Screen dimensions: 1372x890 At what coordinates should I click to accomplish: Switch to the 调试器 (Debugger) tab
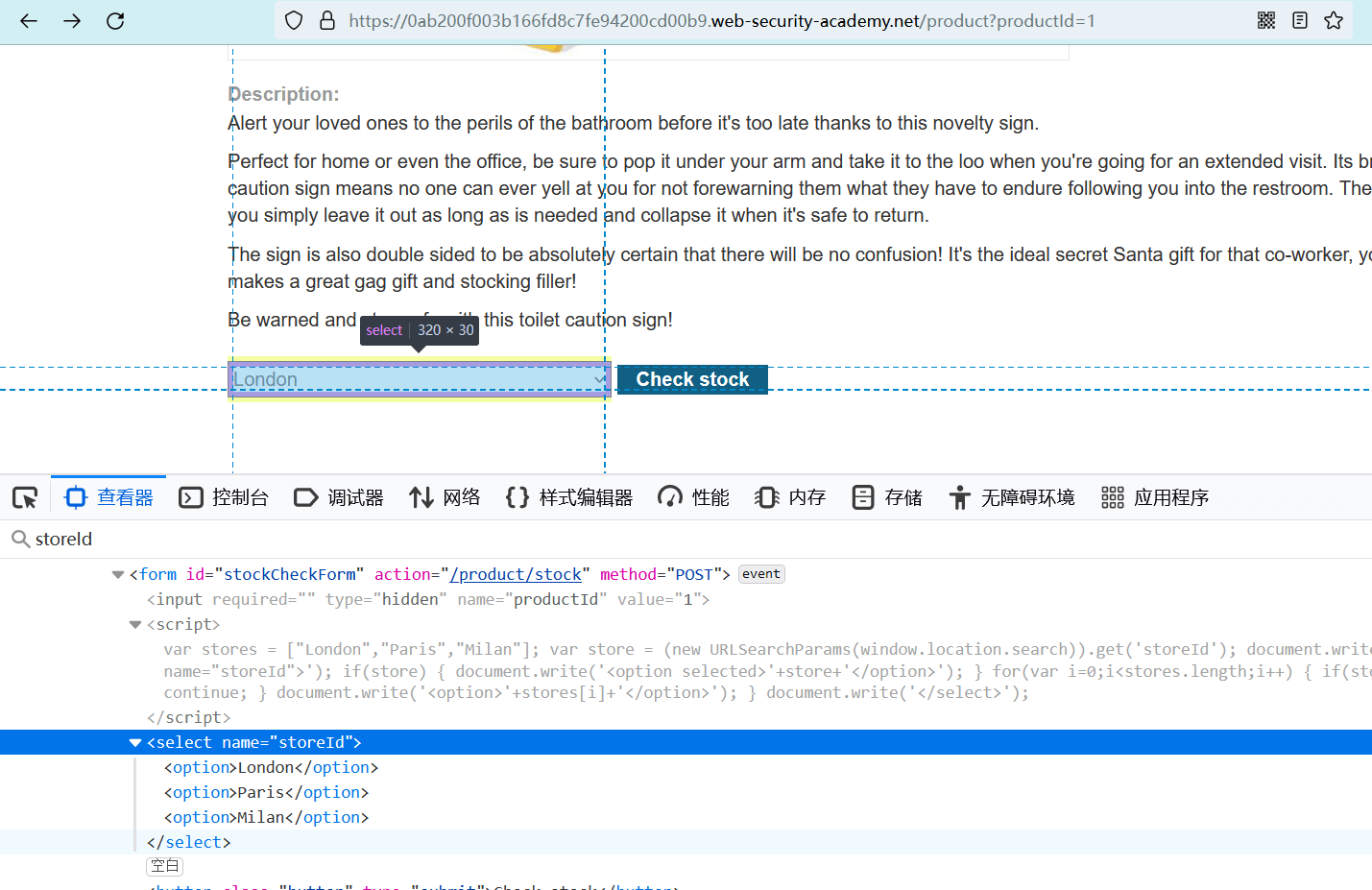pos(339,497)
